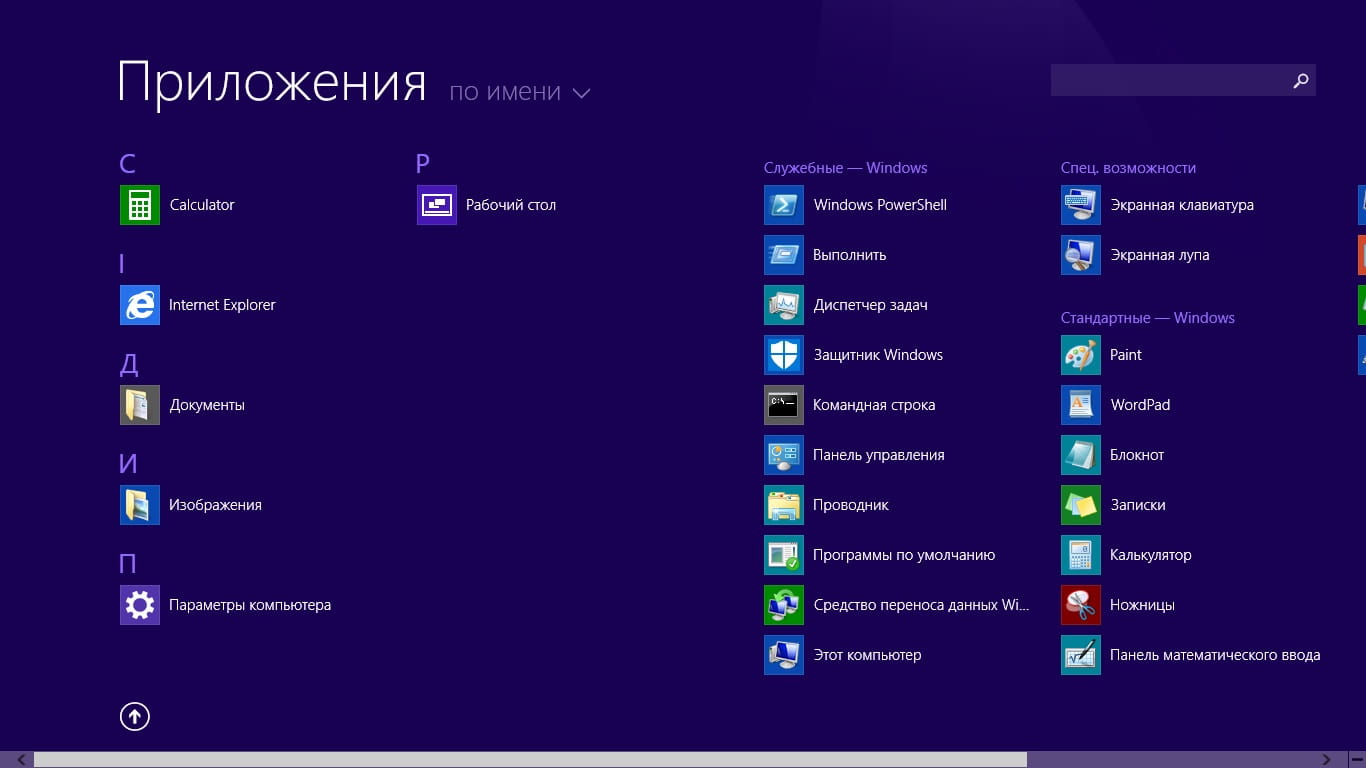Screen dimensions: 1366x768
Task: Open Экранная лупа magnifier icon
Action: pyautogui.click(x=1081, y=255)
